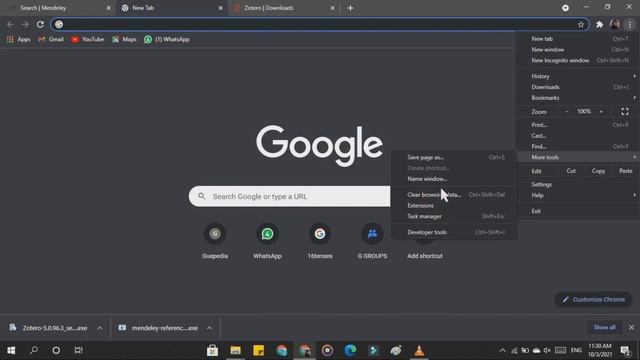Select New Incognito window from menu
640x360 pixels.
(x=578, y=60)
